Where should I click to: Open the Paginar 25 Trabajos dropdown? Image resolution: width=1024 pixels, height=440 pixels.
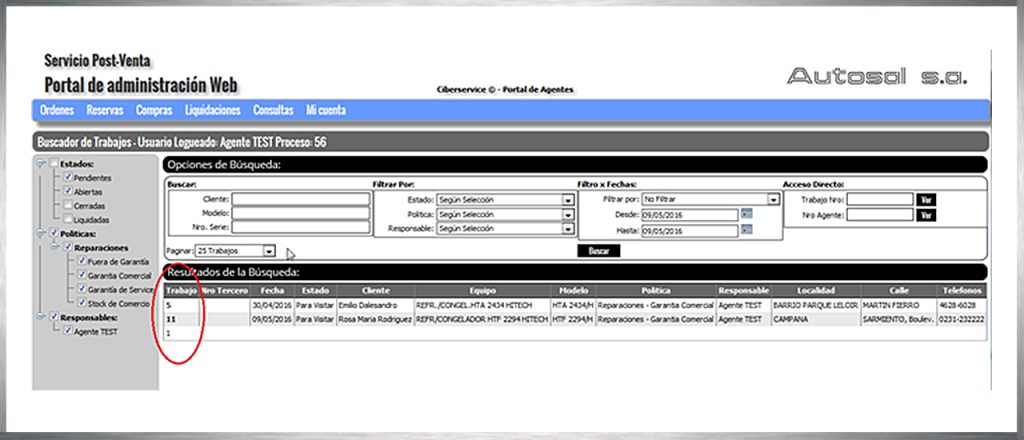click(269, 251)
